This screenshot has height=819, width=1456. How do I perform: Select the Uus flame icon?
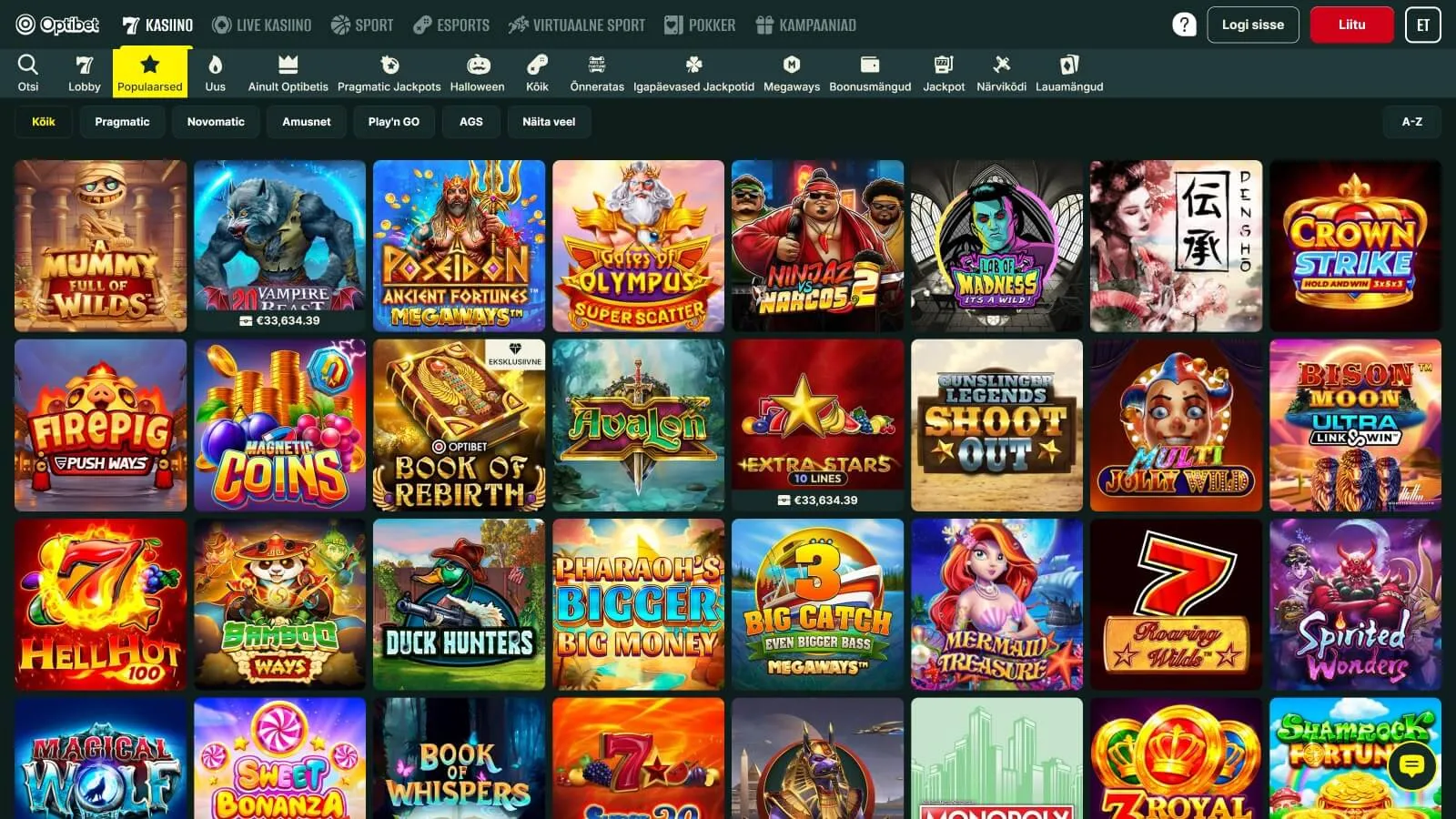(x=215, y=66)
